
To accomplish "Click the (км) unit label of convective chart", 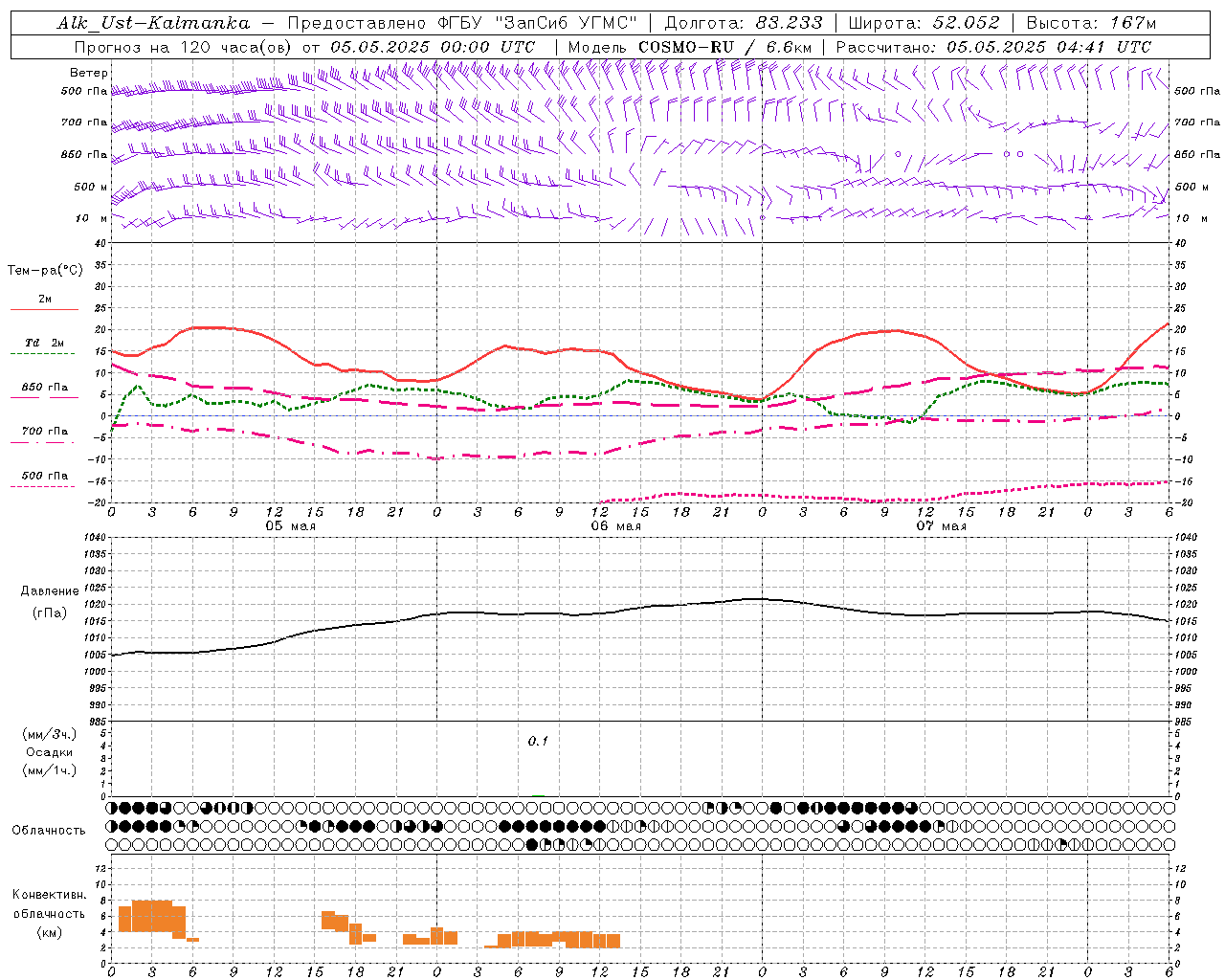I will point(50,932).
